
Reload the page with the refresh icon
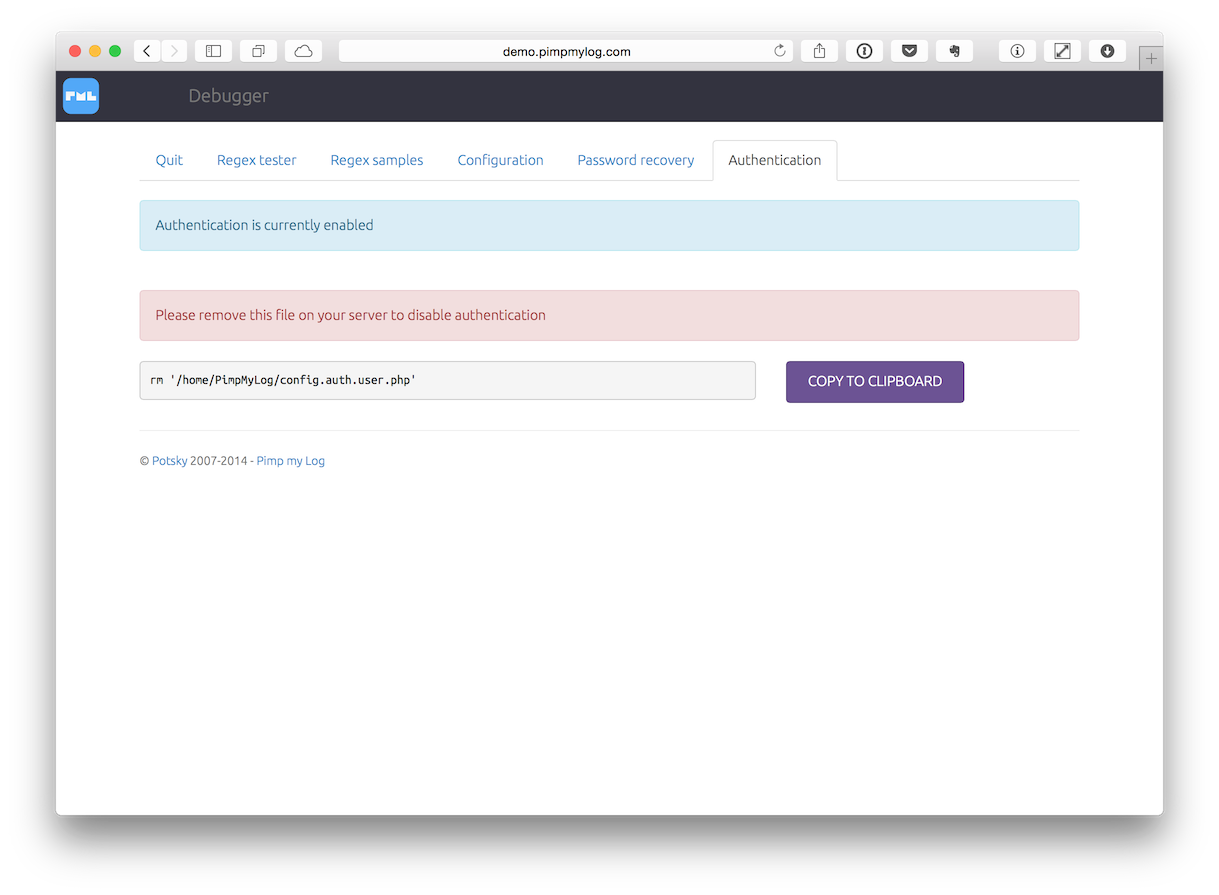tap(780, 51)
